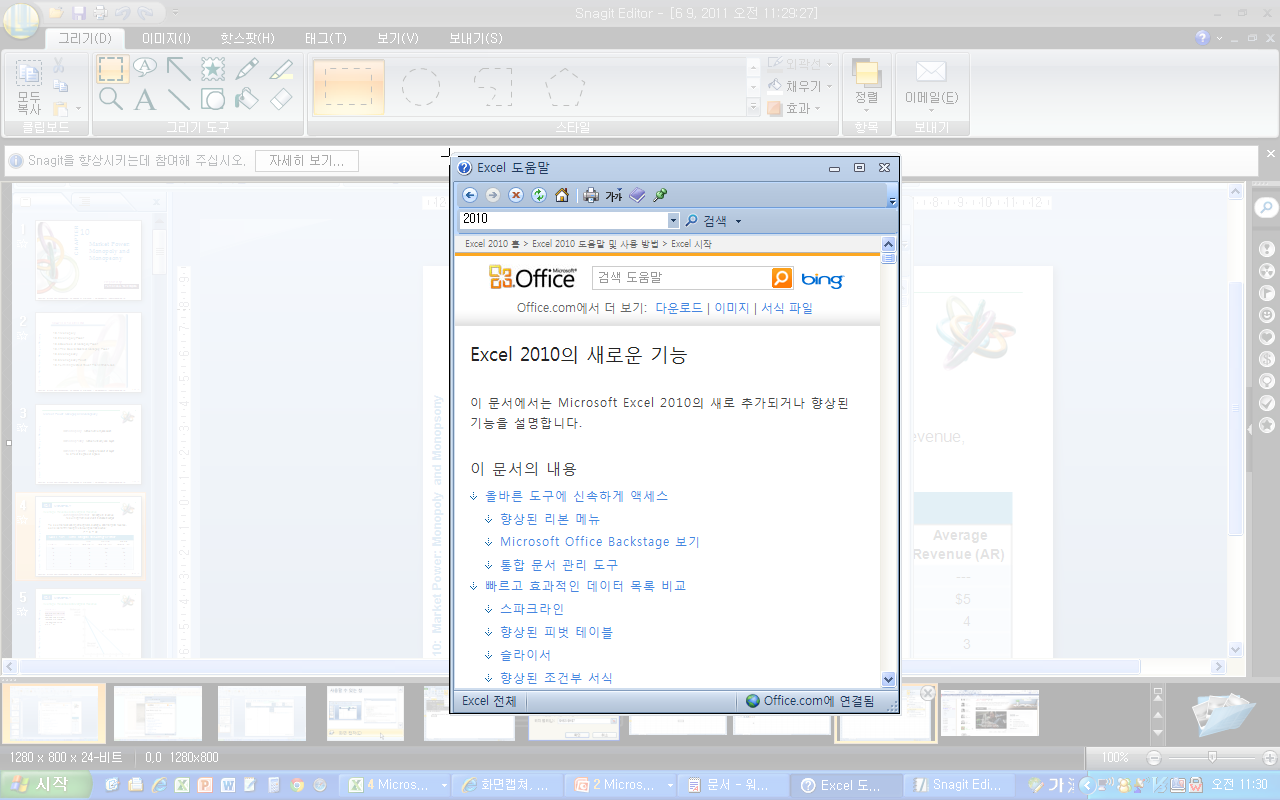This screenshot has width=1280, height=800.
Task: Show the table of contents book icon
Action: (637, 195)
